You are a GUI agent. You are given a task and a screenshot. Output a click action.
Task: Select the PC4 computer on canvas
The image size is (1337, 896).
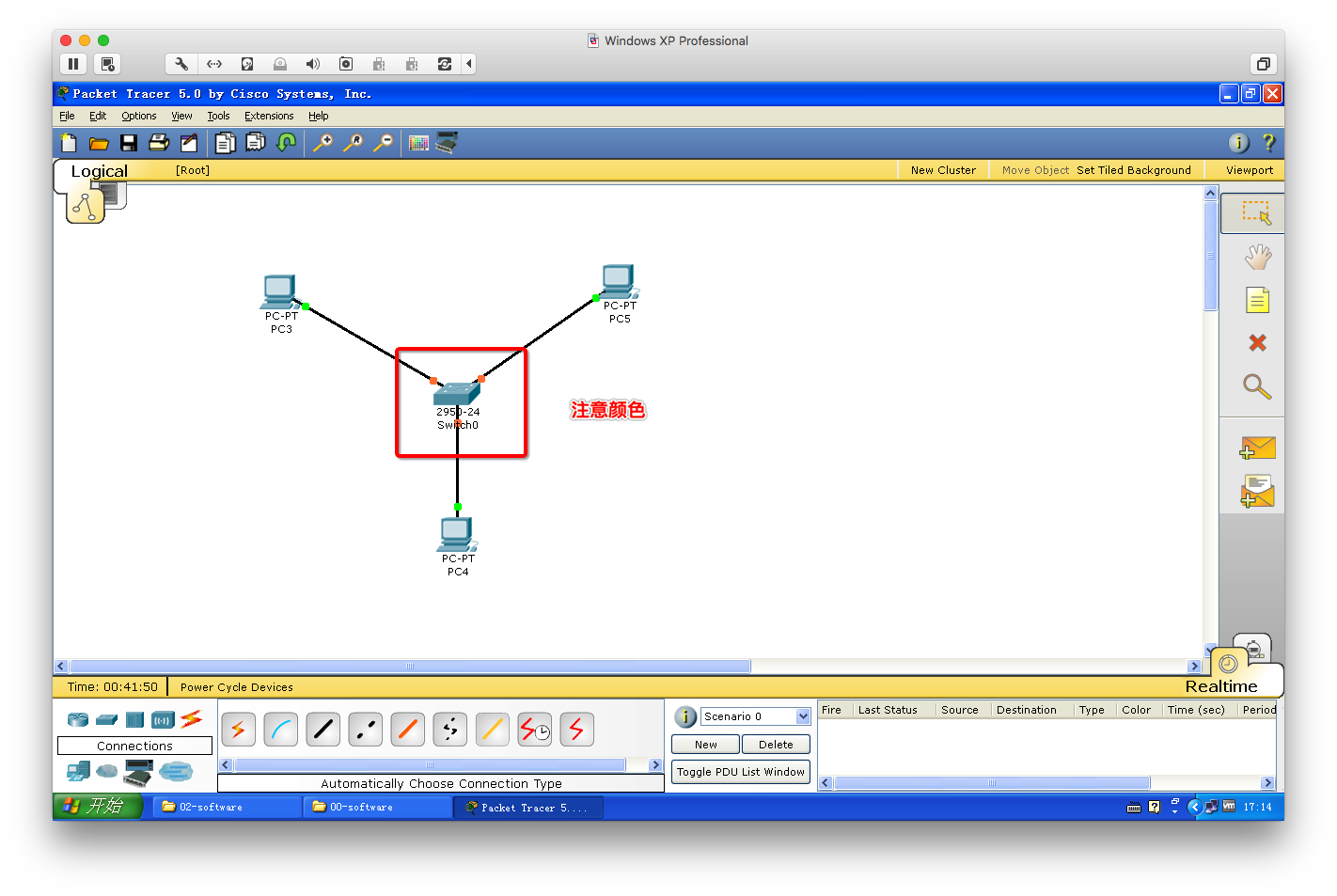click(x=458, y=534)
